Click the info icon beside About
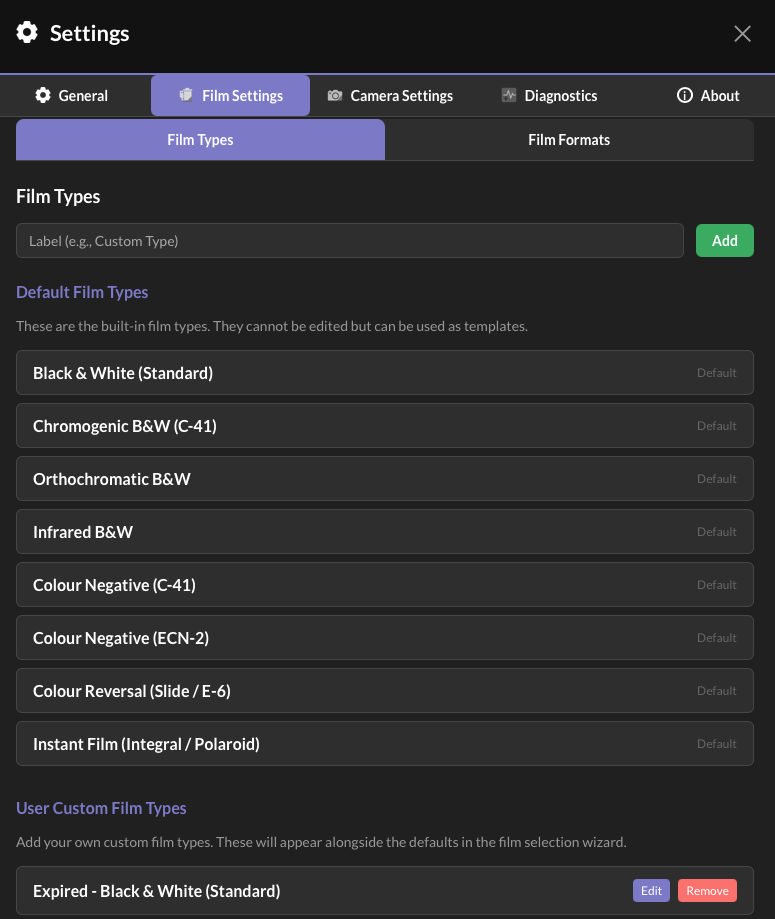Screen dimensions: 775x919 pos(685,96)
